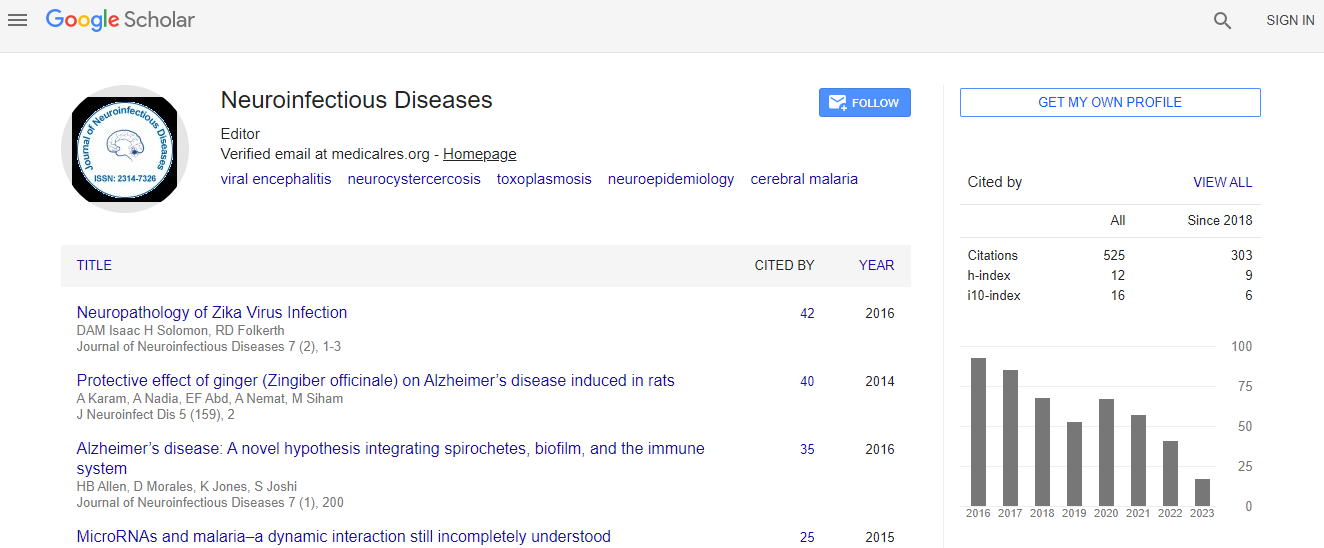Open the hamburger menu icon
The height and width of the screenshot is (548, 1324).
[x=17, y=20]
